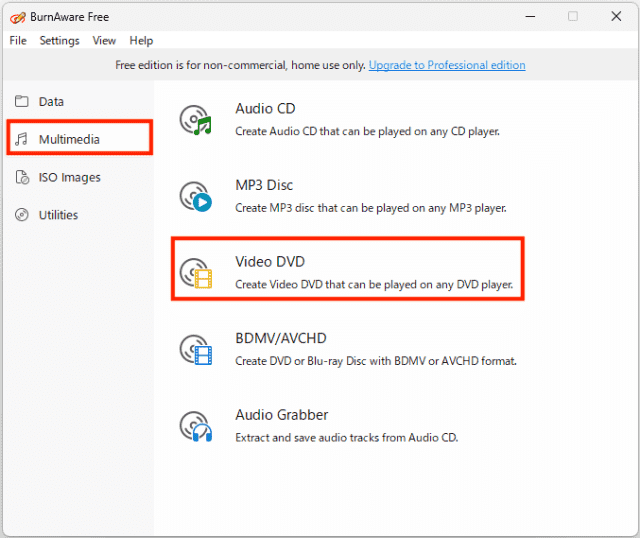Click the Utilities disc icon in sidebar
Screen dimensions: 640x538
[22, 215]
